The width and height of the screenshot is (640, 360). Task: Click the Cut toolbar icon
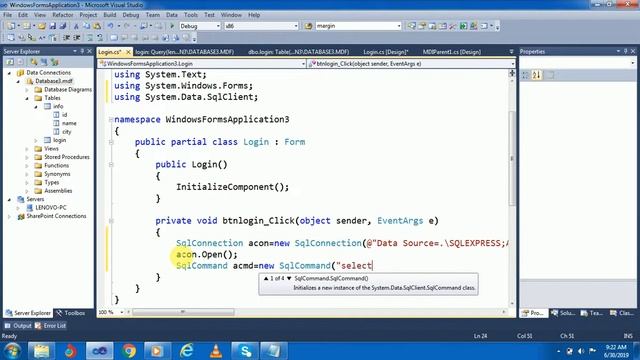pos(76,26)
